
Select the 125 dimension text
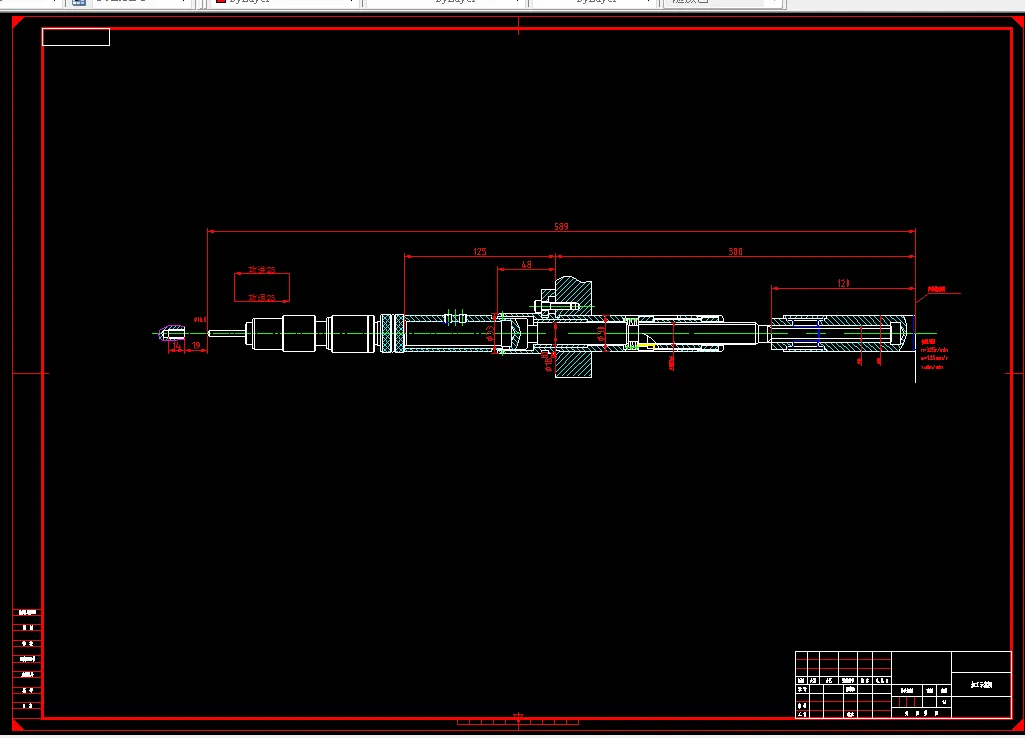(479, 252)
